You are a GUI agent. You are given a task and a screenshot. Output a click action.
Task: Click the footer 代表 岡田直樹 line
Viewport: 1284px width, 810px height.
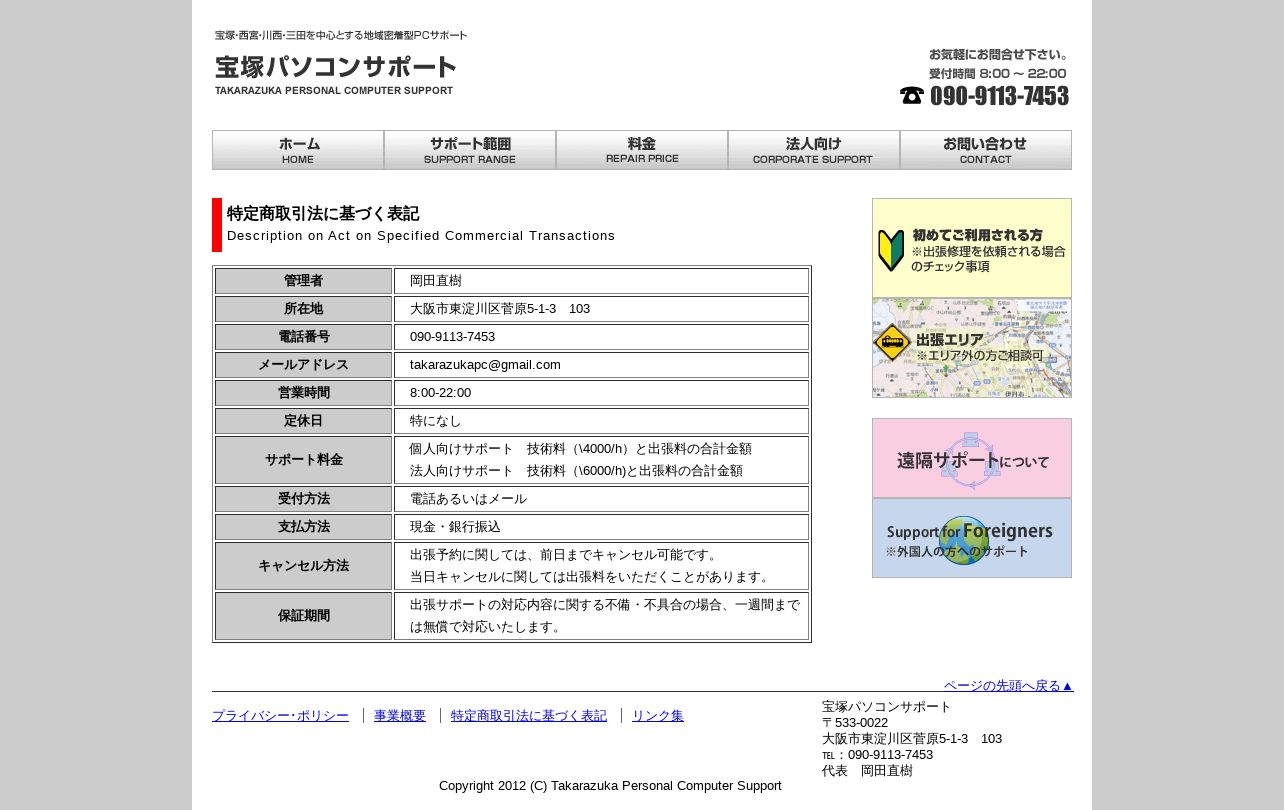point(867,771)
